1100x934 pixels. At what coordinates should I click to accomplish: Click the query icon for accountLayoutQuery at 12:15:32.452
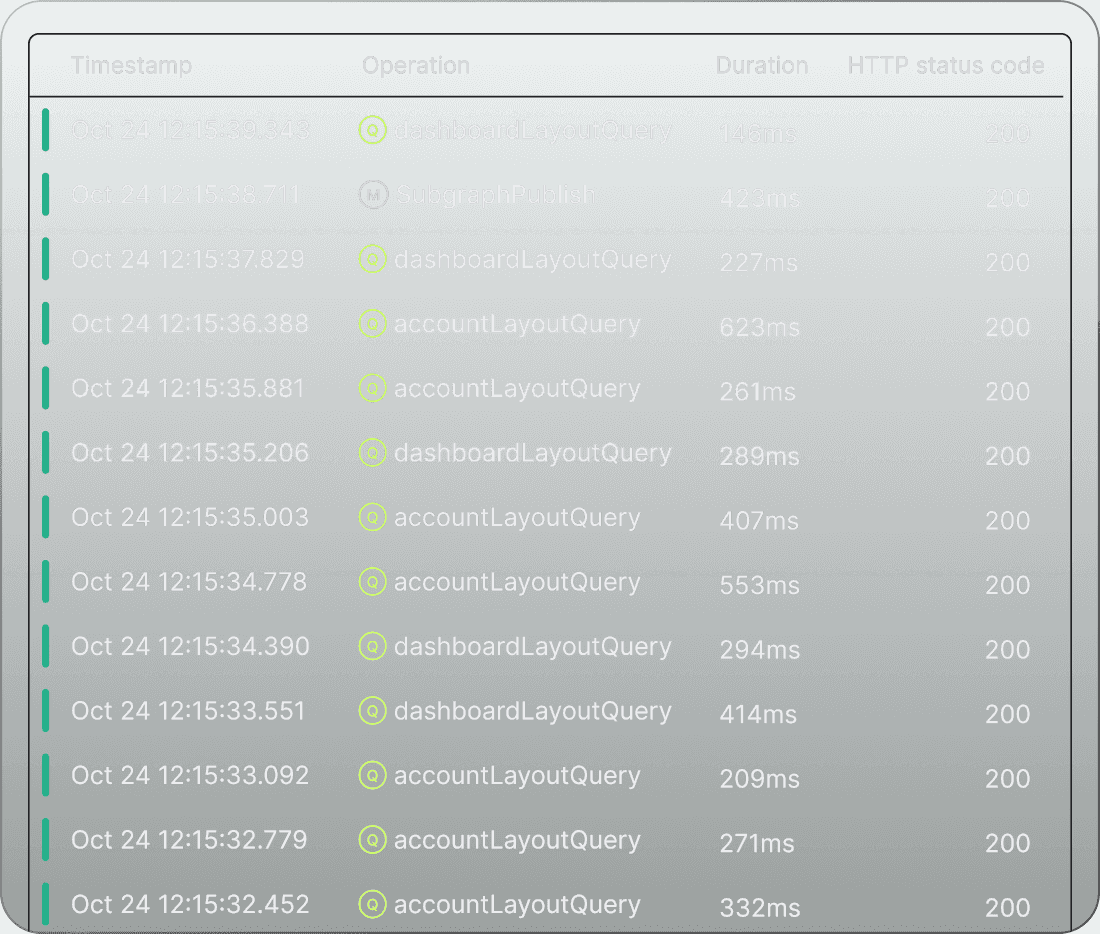(x=372, y=904)
